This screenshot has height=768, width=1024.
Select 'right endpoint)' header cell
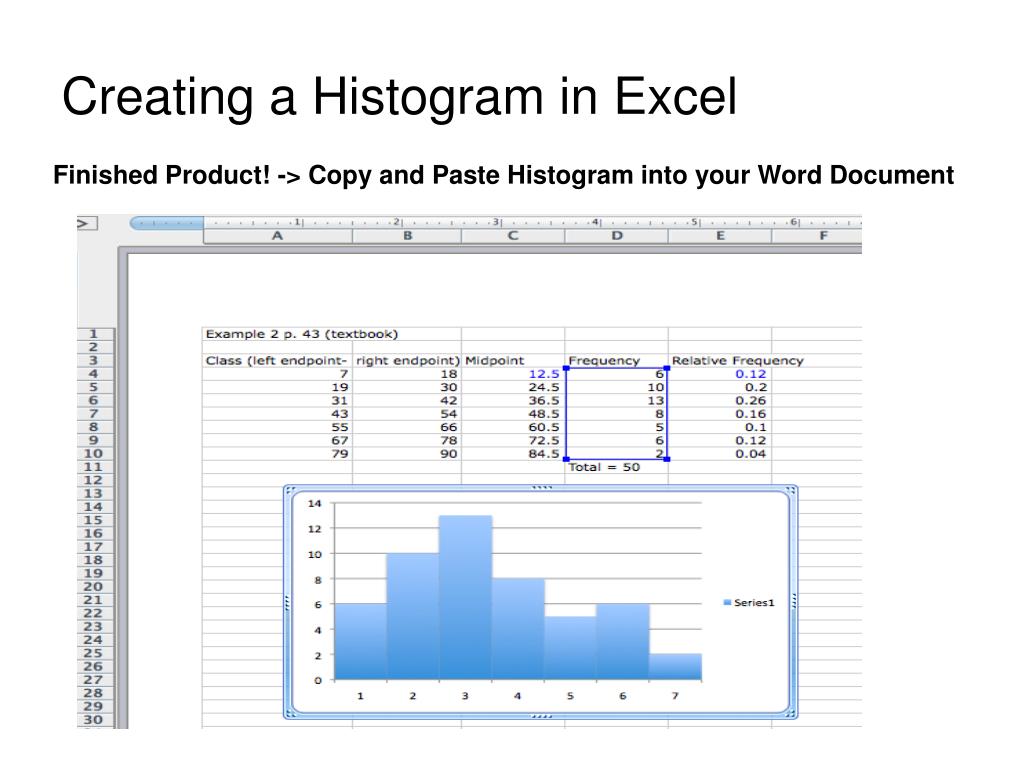click(x=408, y=360)
